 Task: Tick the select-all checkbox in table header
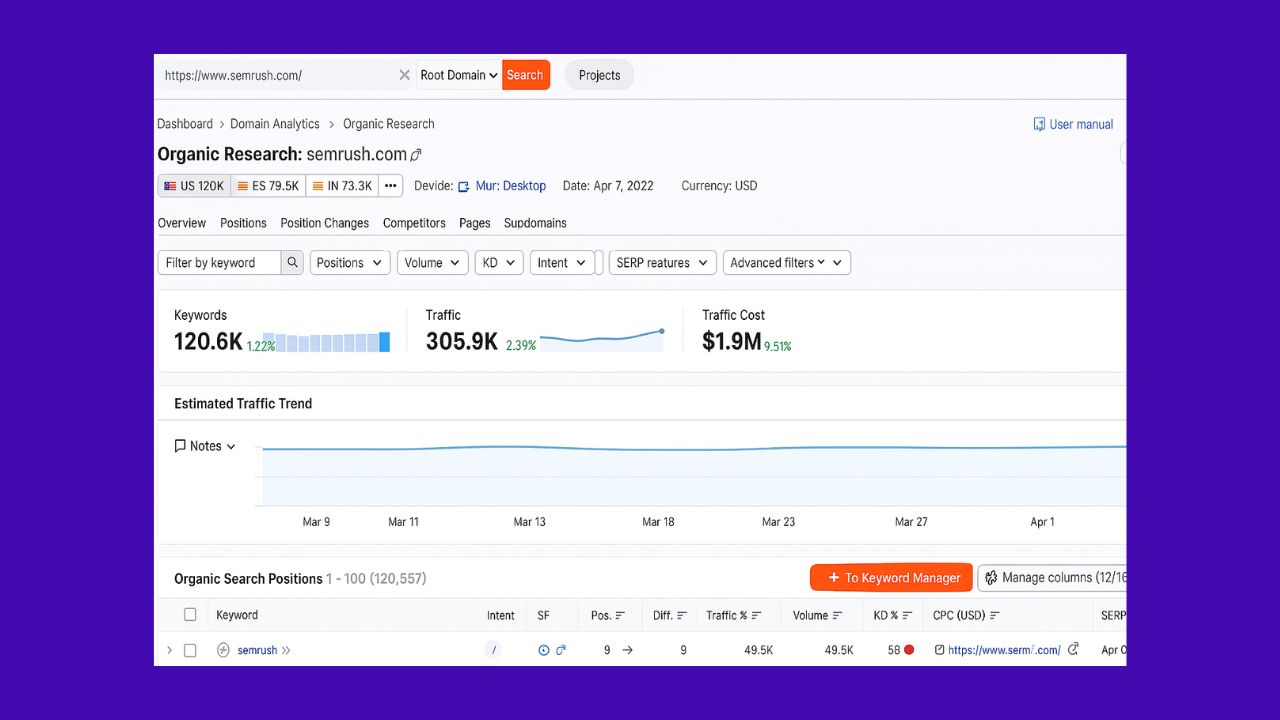[x=190, y=615]
